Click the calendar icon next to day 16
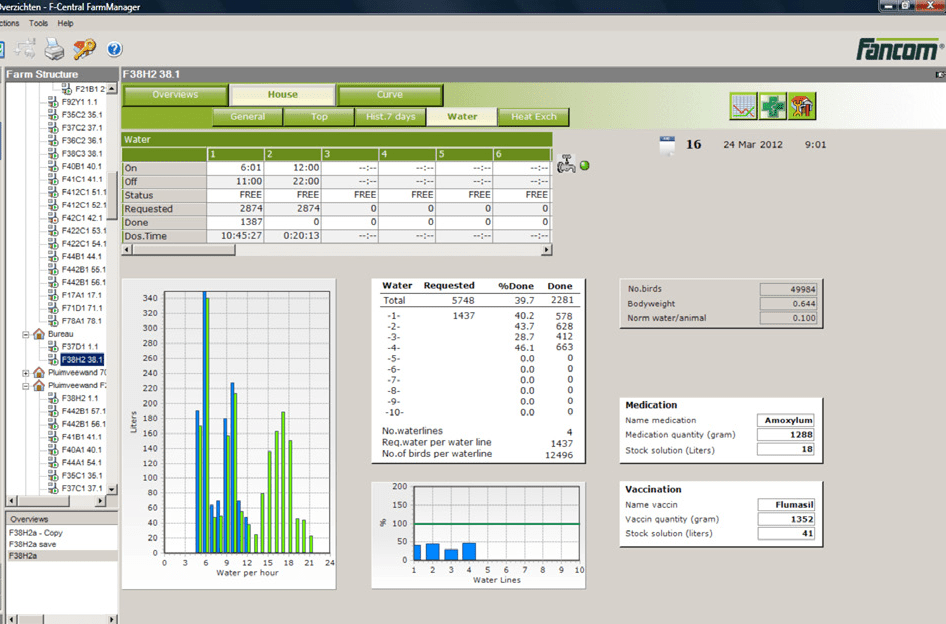The height and width of the screenshot is (624, 946). pos(667,145)
